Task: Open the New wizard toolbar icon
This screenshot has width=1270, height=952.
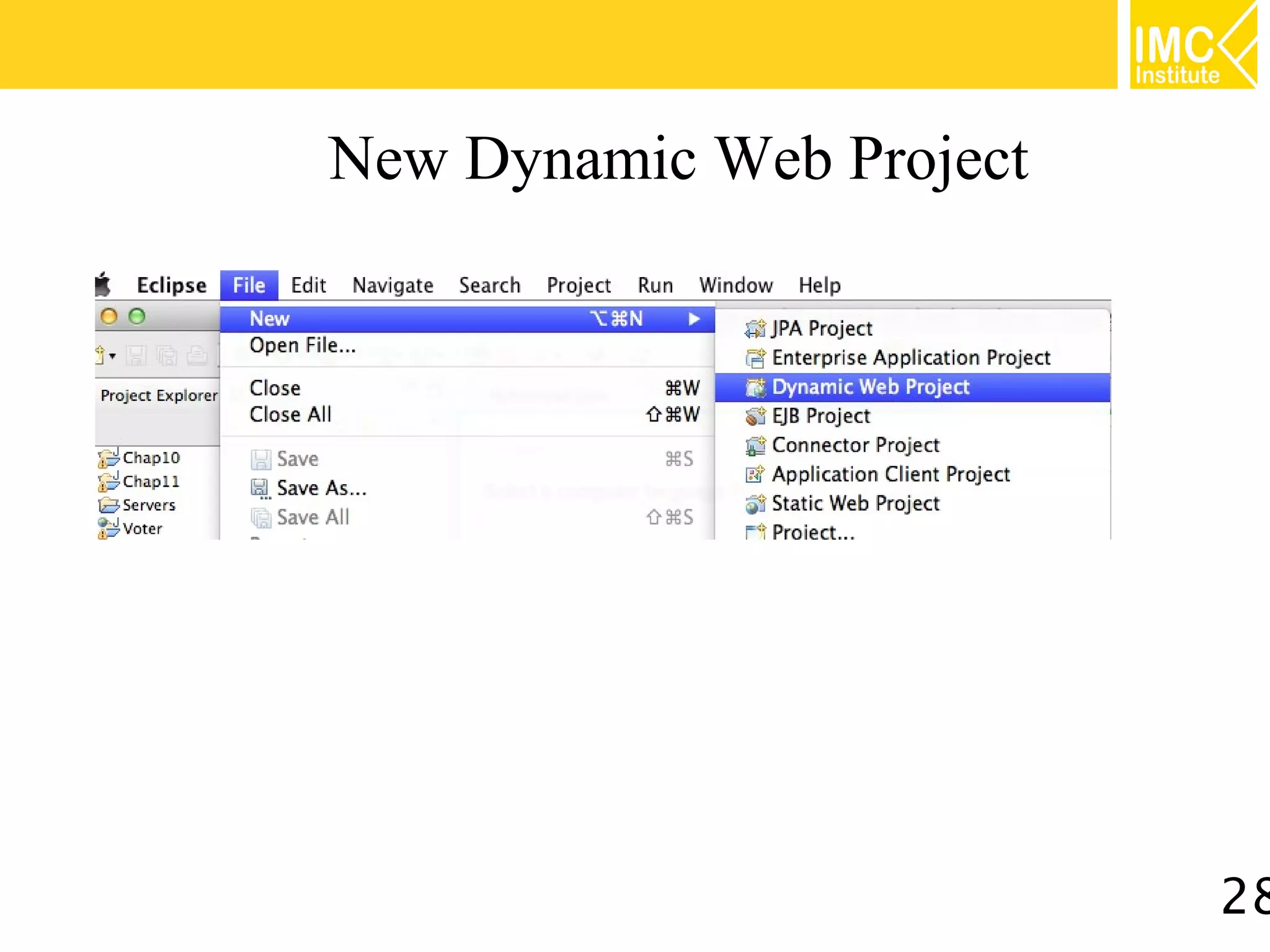Action: pyautogui.click(x=100, y=355)
